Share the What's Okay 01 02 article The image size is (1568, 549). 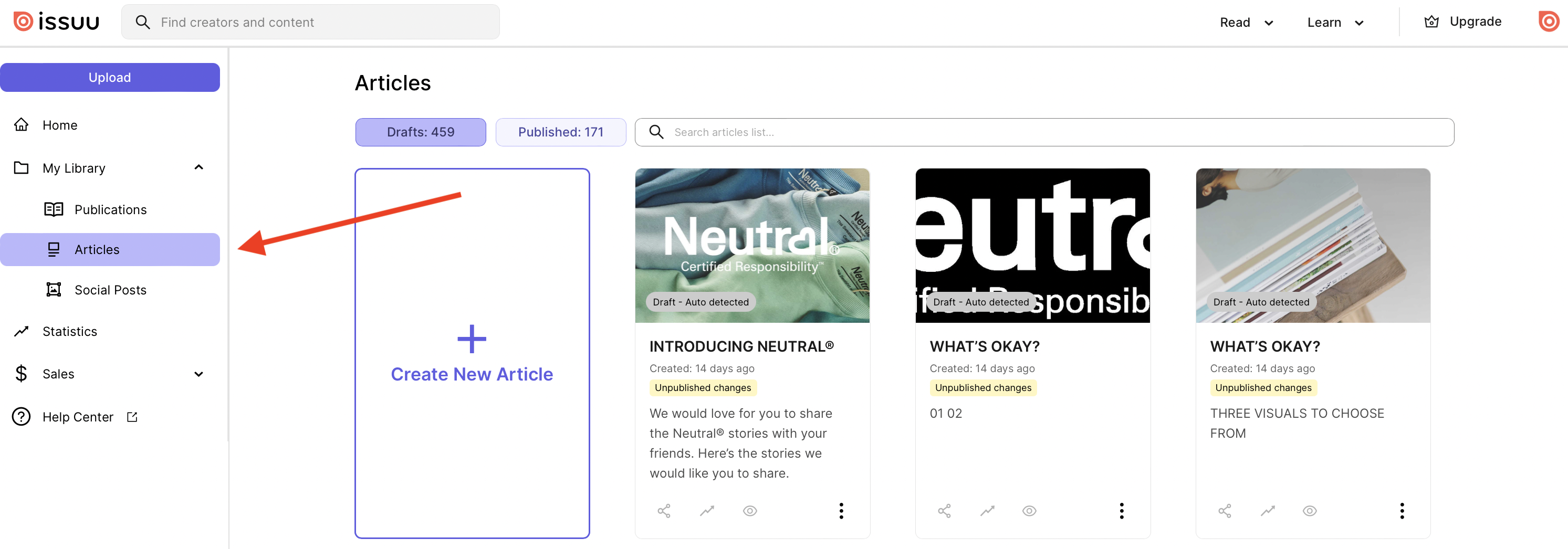[944, 511]
